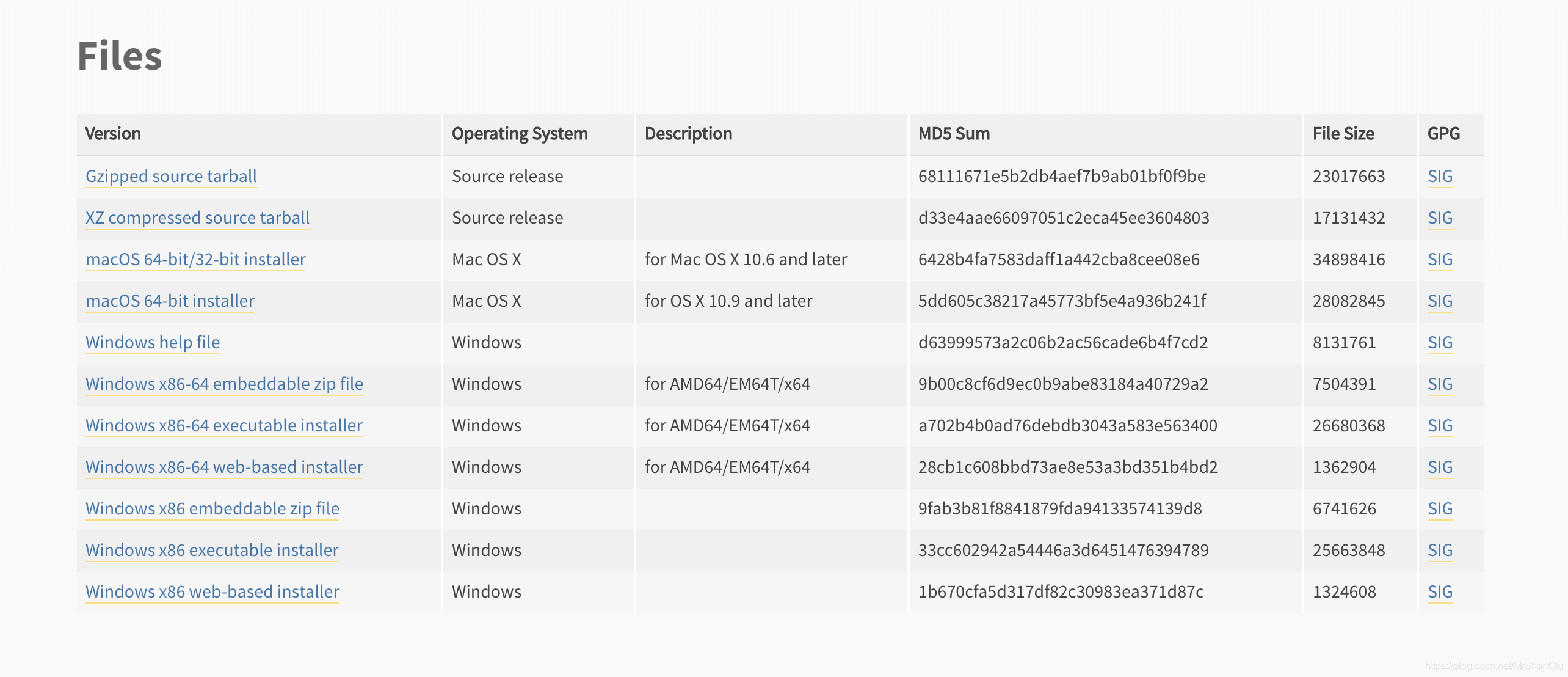Open Windows x86-64 web-based installer link
The width and height of the screenshot is (1568, 677).
pyautogui.click(x=224, y=467)
